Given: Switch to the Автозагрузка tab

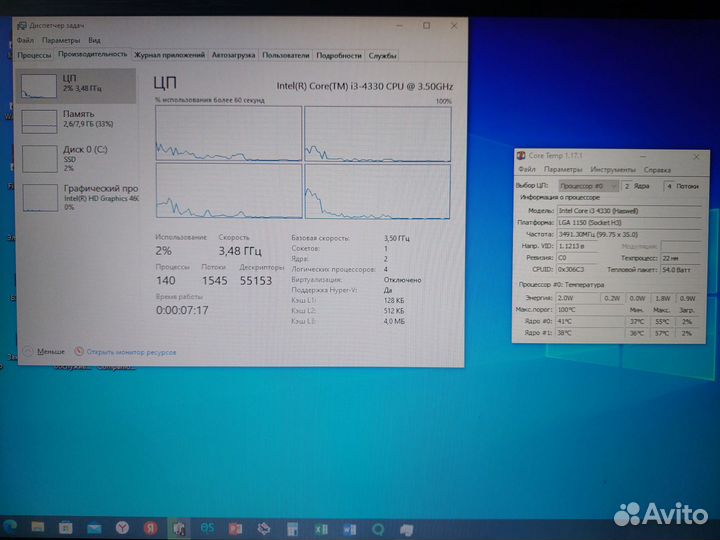Looking at the screenshot, I should click(233, 55).
